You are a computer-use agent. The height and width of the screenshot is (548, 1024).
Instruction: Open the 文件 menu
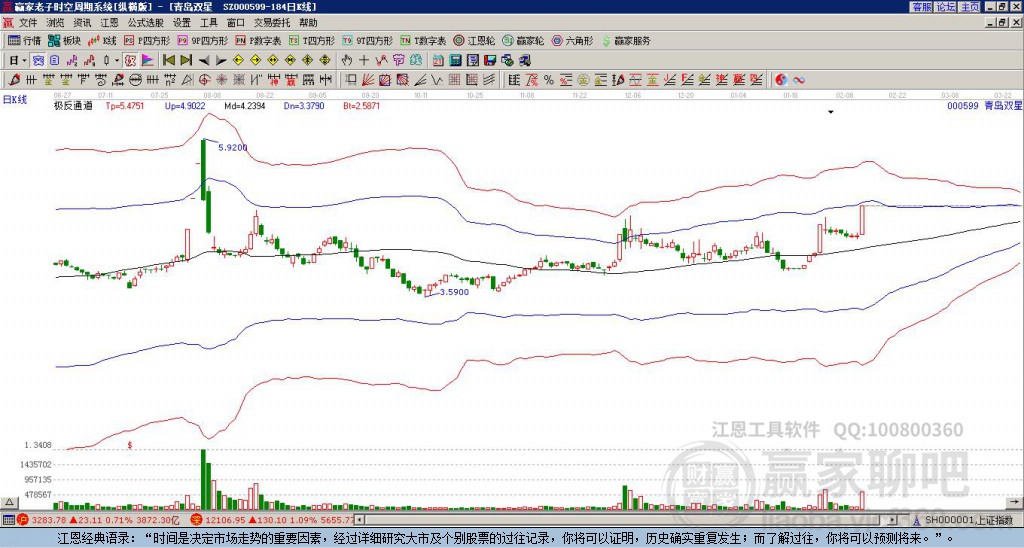(x=28, y=23)
